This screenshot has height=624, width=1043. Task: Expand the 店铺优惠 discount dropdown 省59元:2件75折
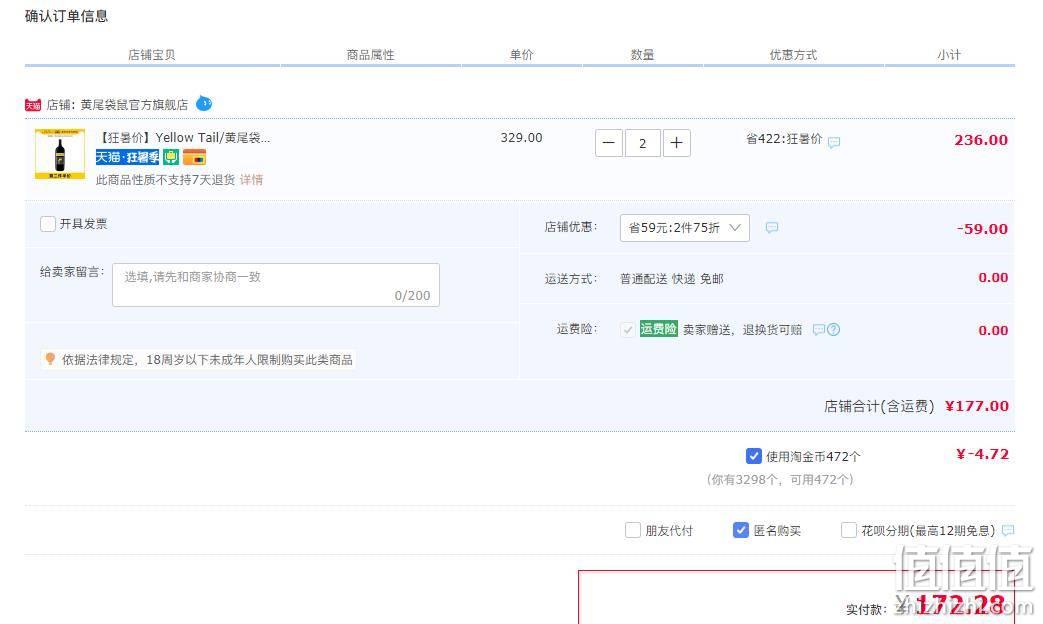pyautogui.click(x=684, y=228)
